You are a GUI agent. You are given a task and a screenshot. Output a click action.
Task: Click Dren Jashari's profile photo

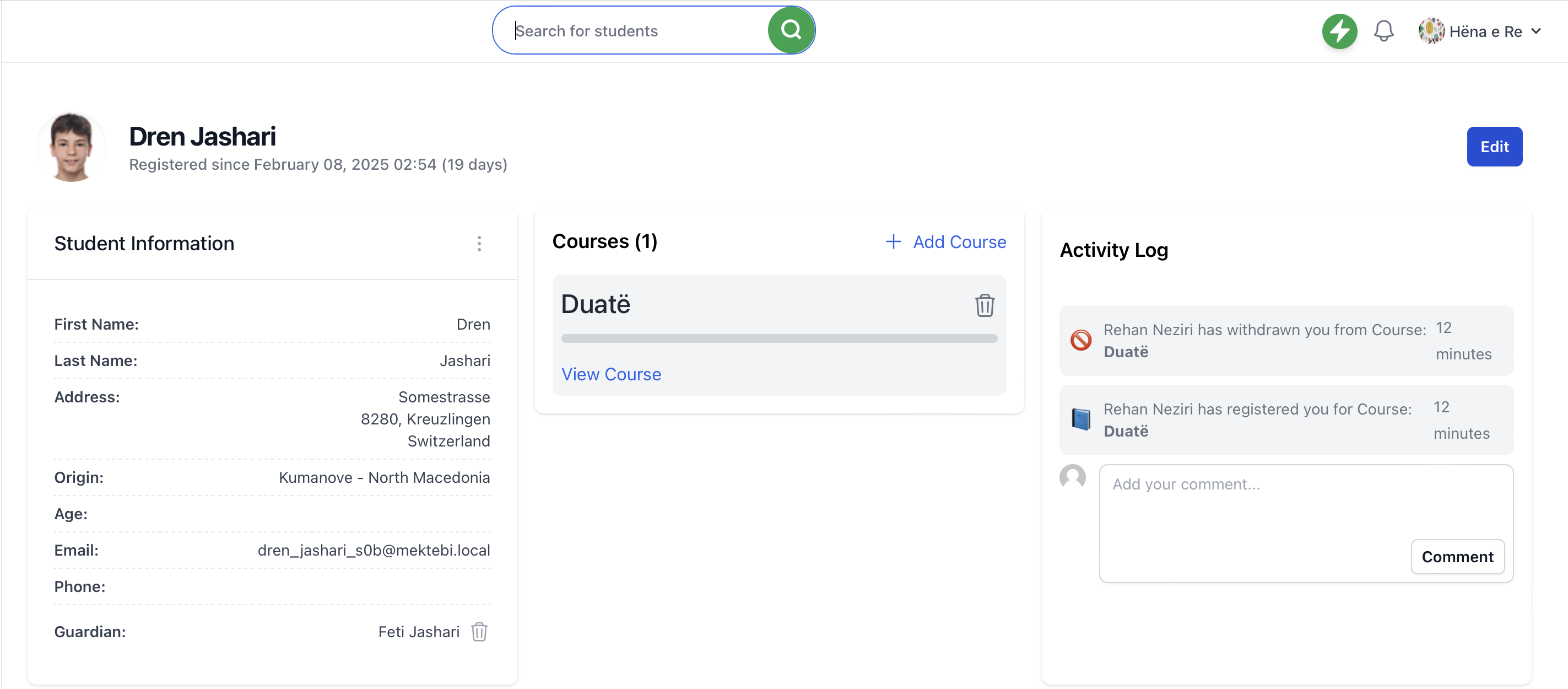[72, 147]
